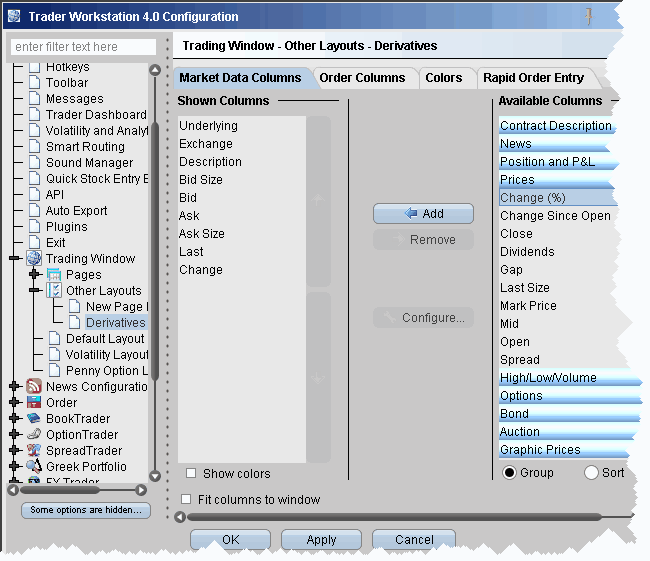The height and width of the screenshot is (561, 650).
Task: Click the OK button
Action: coord(230,539)
